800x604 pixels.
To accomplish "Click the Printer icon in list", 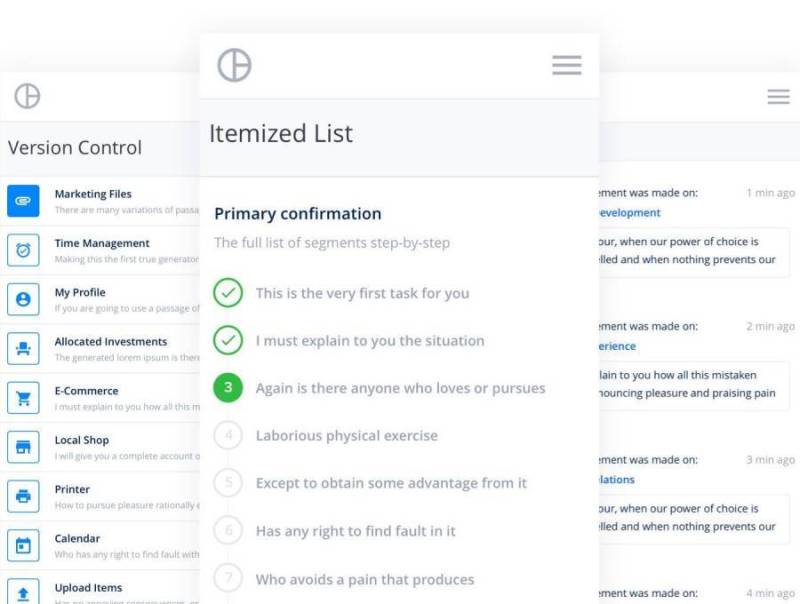I will (23, 495).
